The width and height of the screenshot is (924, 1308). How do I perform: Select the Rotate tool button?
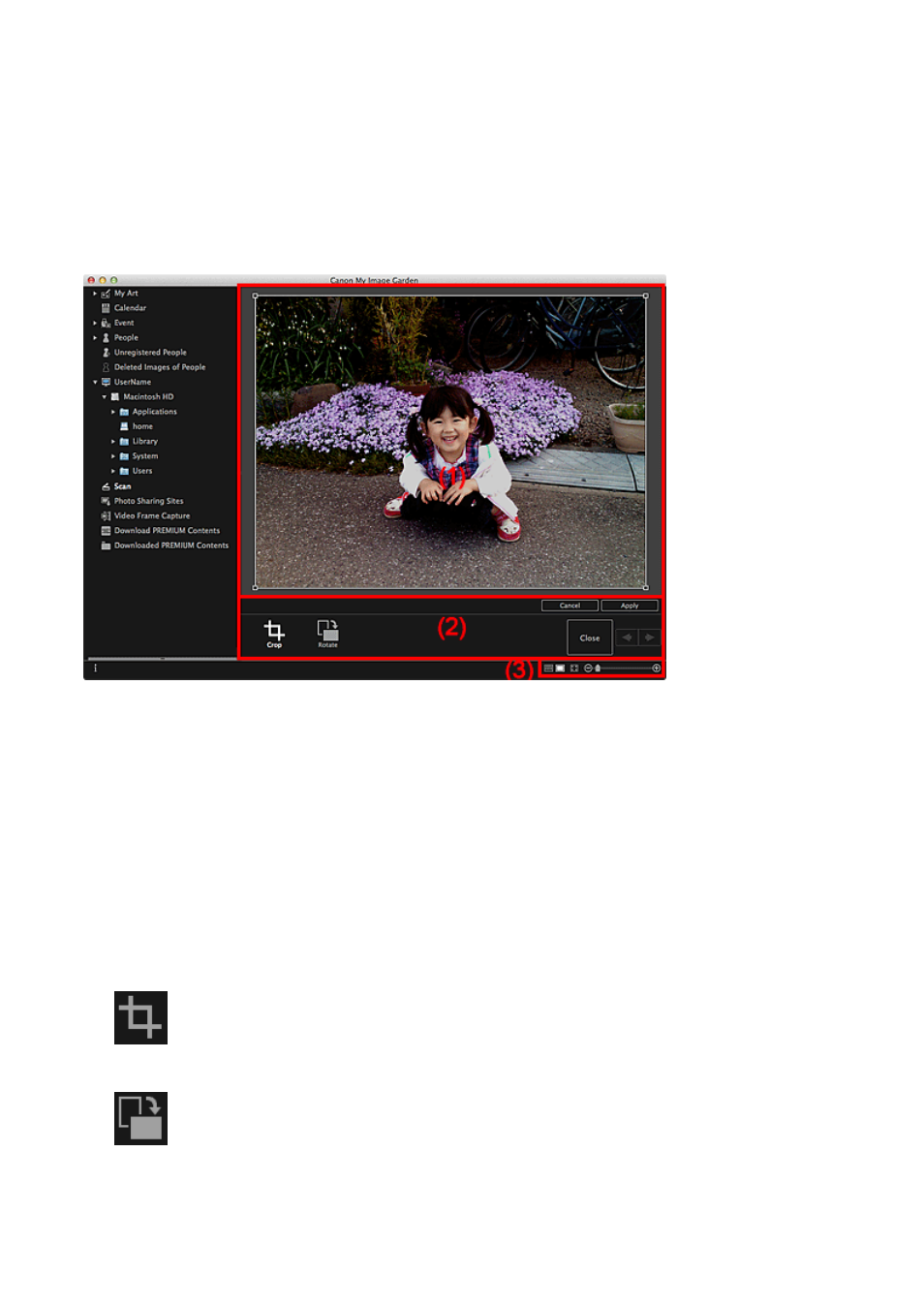point(328,635)
